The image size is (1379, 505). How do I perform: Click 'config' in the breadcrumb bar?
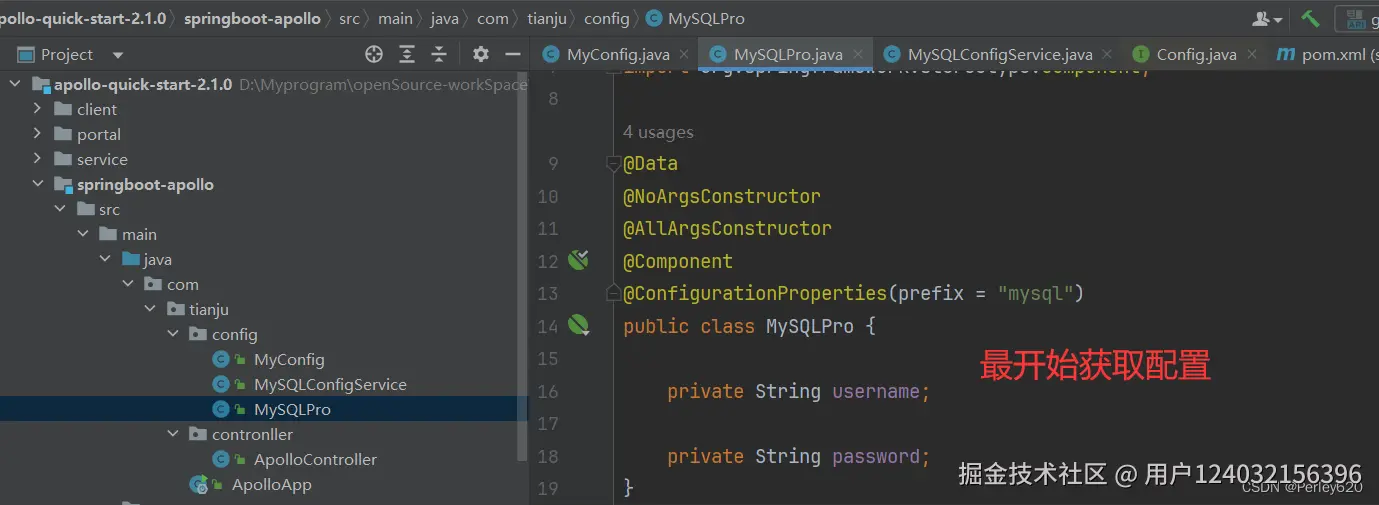click(606, 18)
